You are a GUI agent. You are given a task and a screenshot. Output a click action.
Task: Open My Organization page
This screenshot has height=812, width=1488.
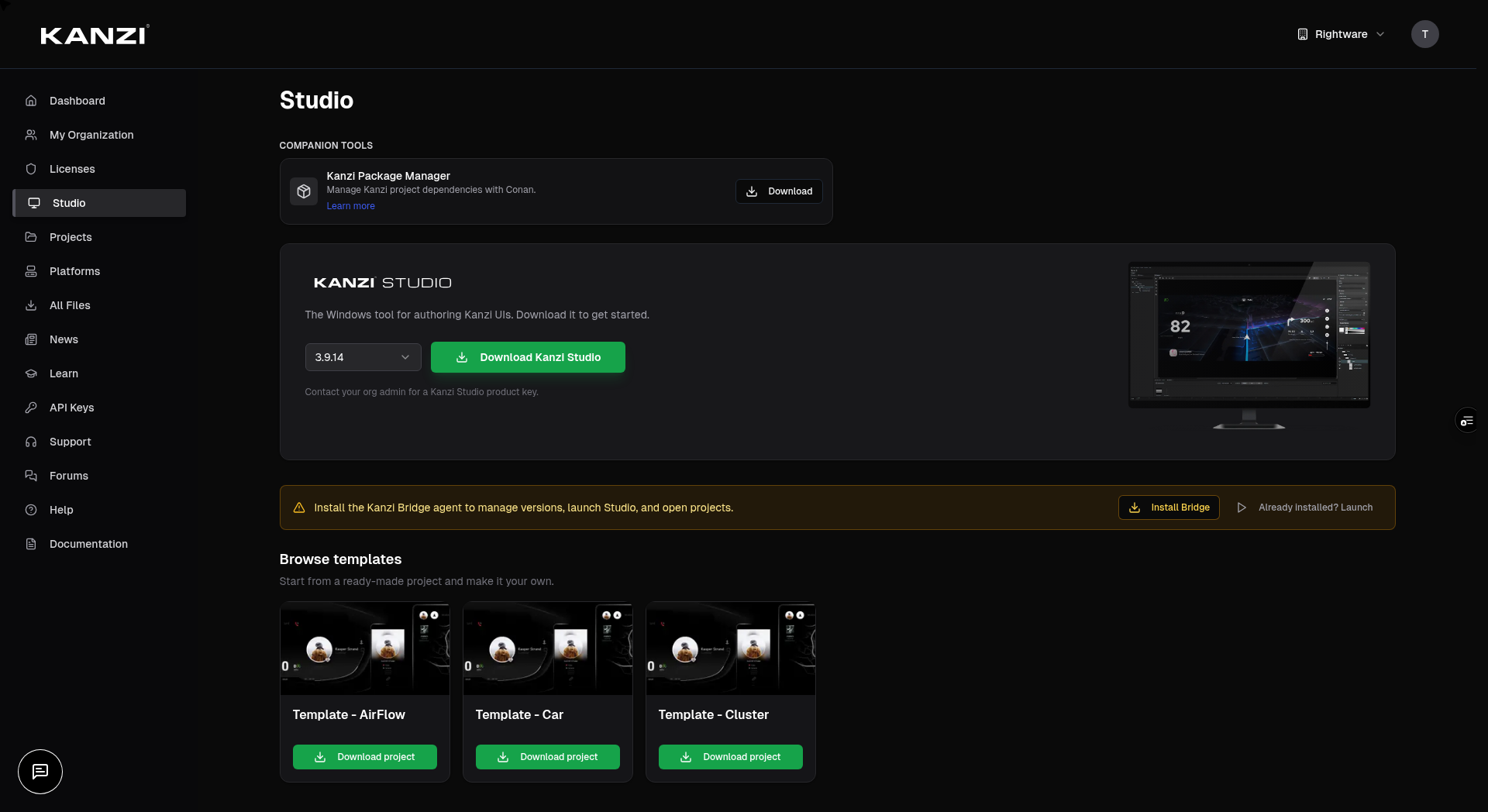[99, 135]
